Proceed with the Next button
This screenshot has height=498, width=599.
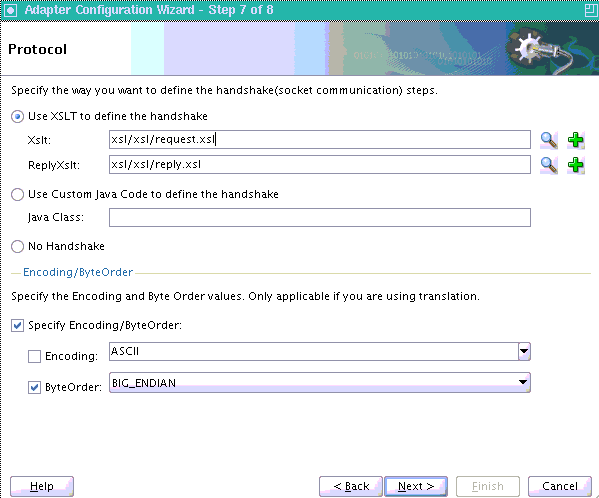(416, 486)
